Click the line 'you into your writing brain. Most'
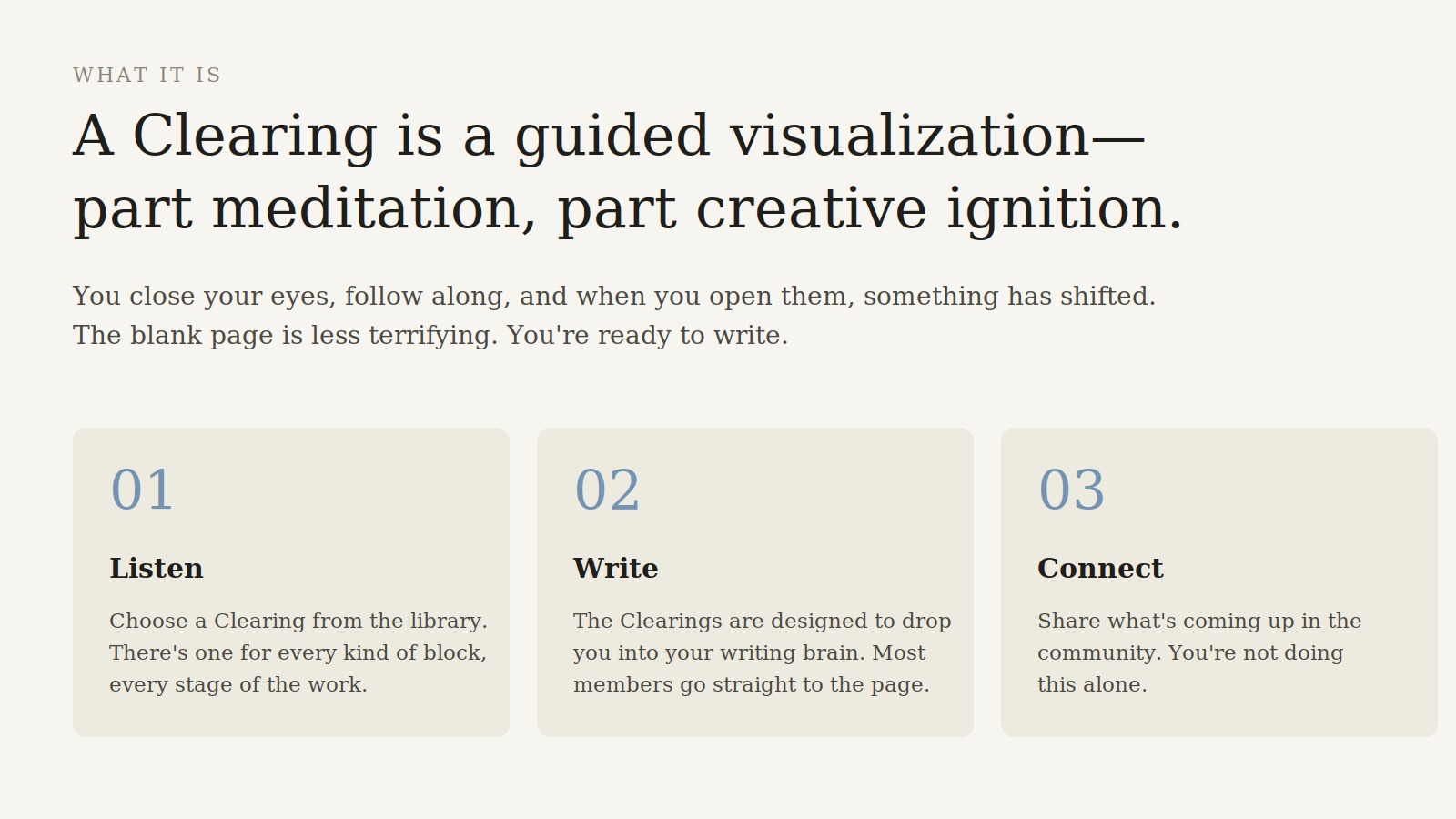 [749, 653]
